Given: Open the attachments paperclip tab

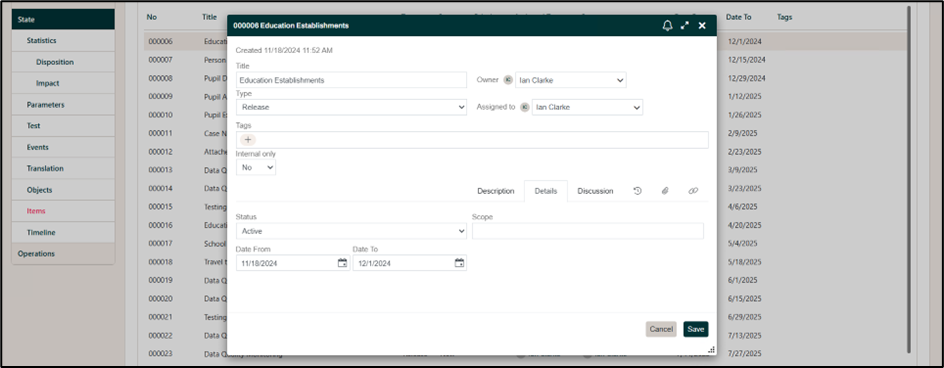Looking at the screenshot, I should 665,191.
